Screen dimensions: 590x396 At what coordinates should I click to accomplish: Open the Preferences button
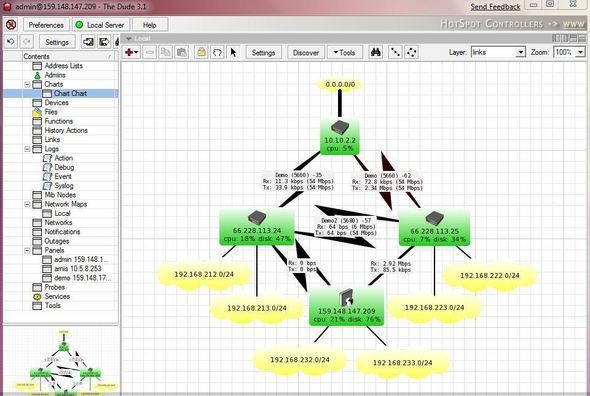(x=46, y=25)
